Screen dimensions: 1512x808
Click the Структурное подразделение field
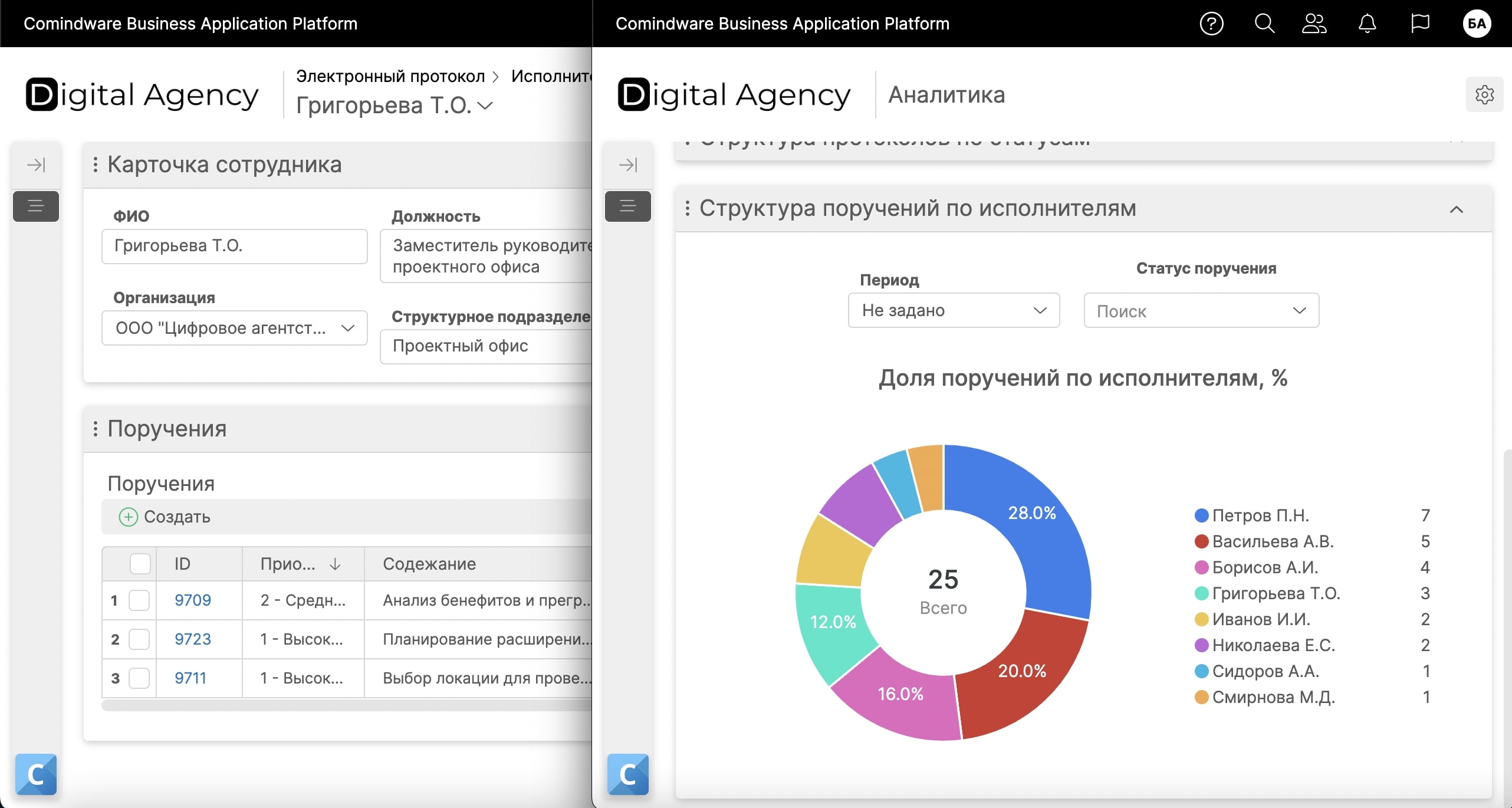pos(486,346)
